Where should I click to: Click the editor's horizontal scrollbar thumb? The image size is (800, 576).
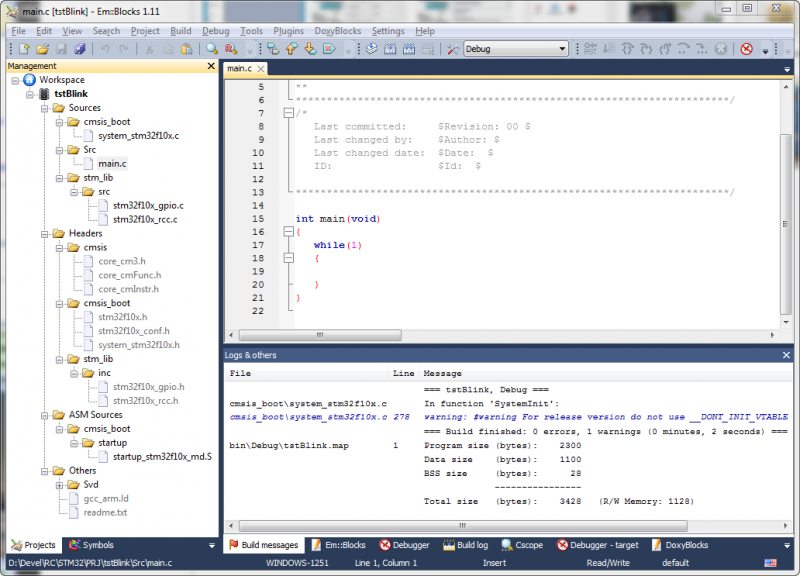click(x=320, y=335)
